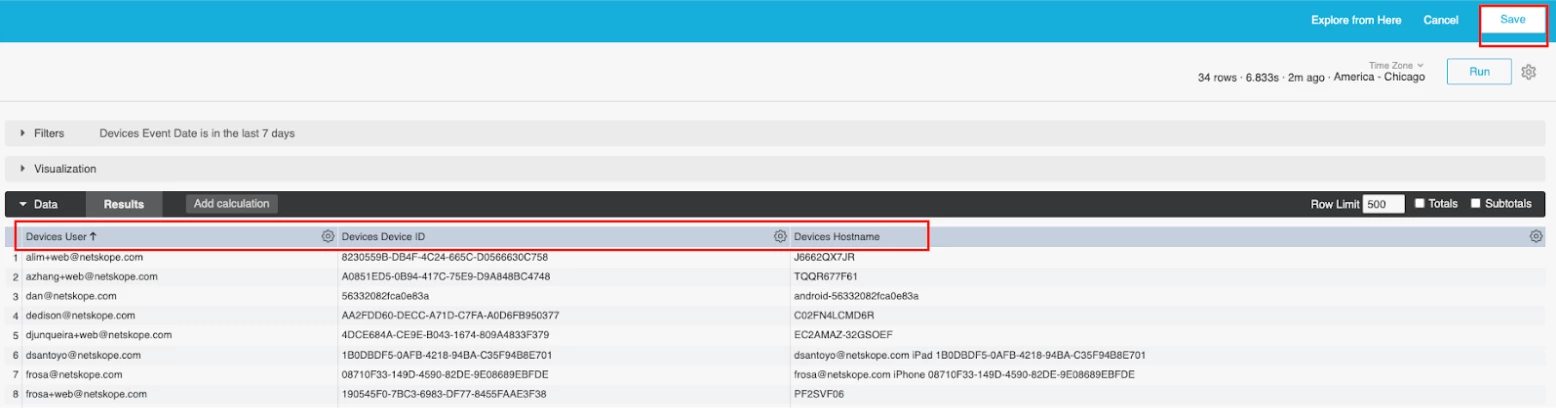Click hostname J6662QX7JR
The width and height of the screenshot is (1556, 410).
tap(824, 257)
